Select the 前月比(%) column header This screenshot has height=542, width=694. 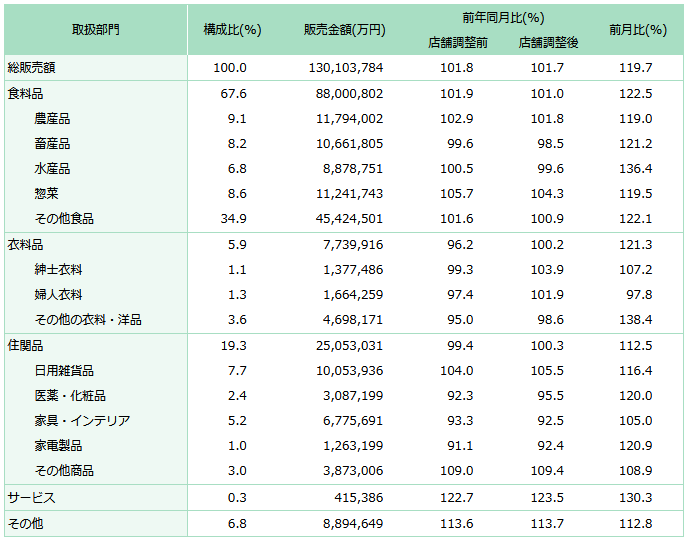pos(637,30)
